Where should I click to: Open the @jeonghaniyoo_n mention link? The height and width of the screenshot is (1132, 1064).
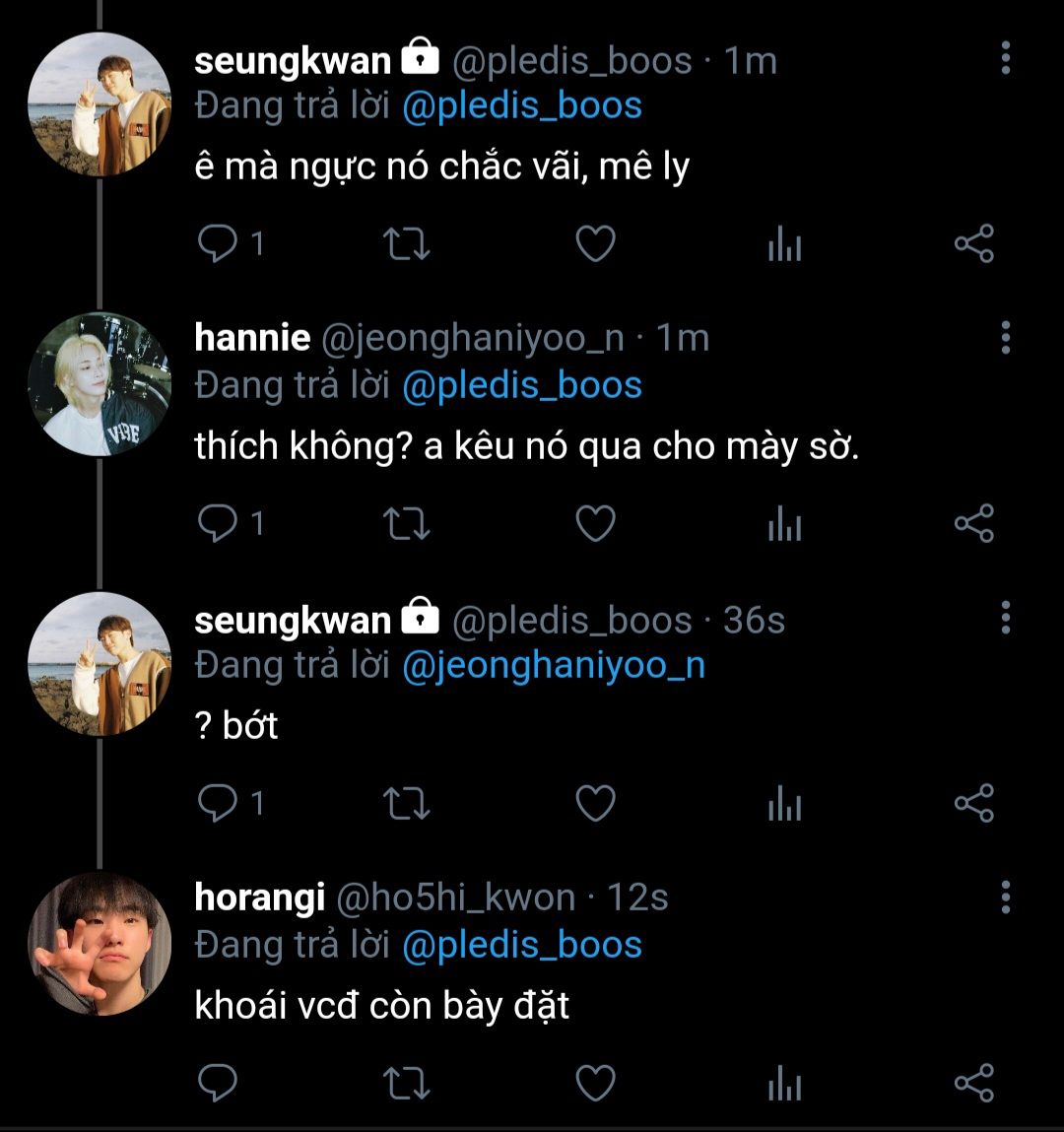[554, 666]
